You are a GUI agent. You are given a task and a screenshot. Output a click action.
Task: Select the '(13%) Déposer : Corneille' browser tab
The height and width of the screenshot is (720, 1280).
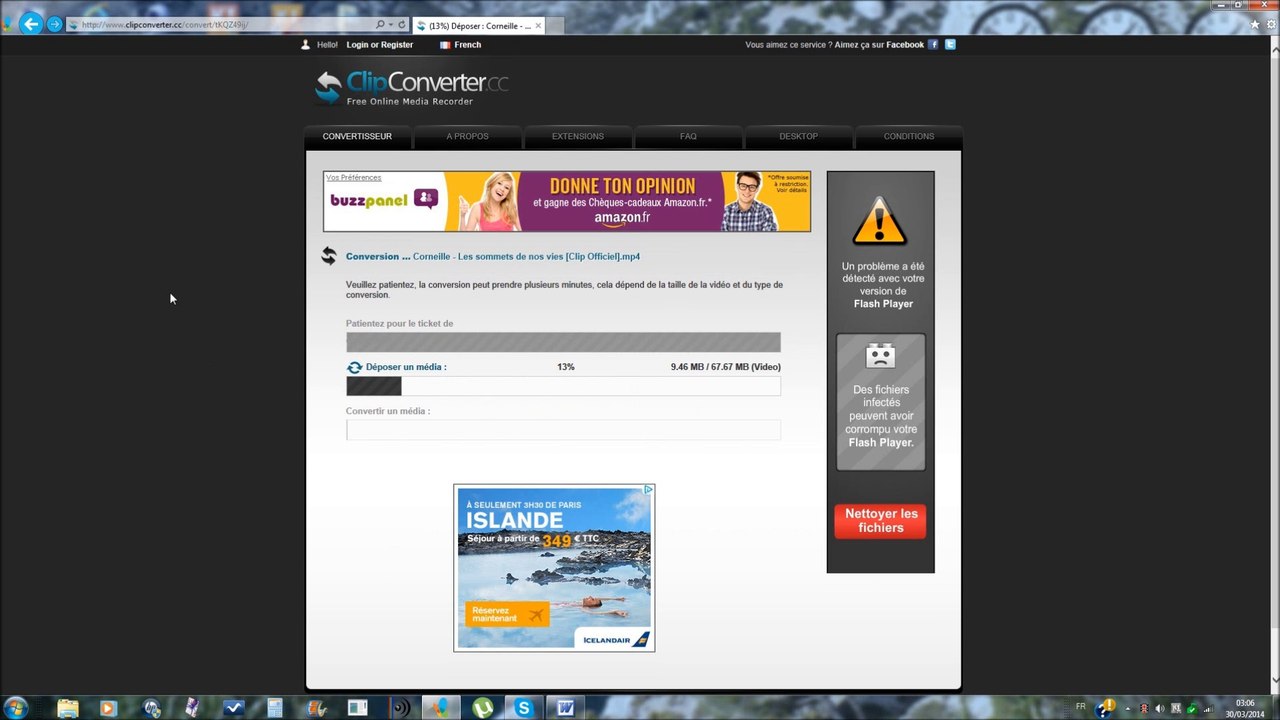pos(478,26)
